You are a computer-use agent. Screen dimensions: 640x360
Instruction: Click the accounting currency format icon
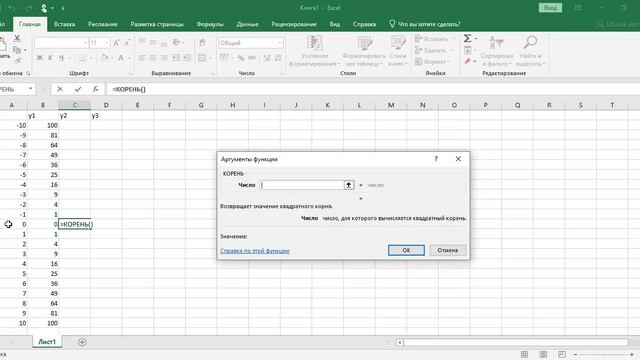coord(224,58)
